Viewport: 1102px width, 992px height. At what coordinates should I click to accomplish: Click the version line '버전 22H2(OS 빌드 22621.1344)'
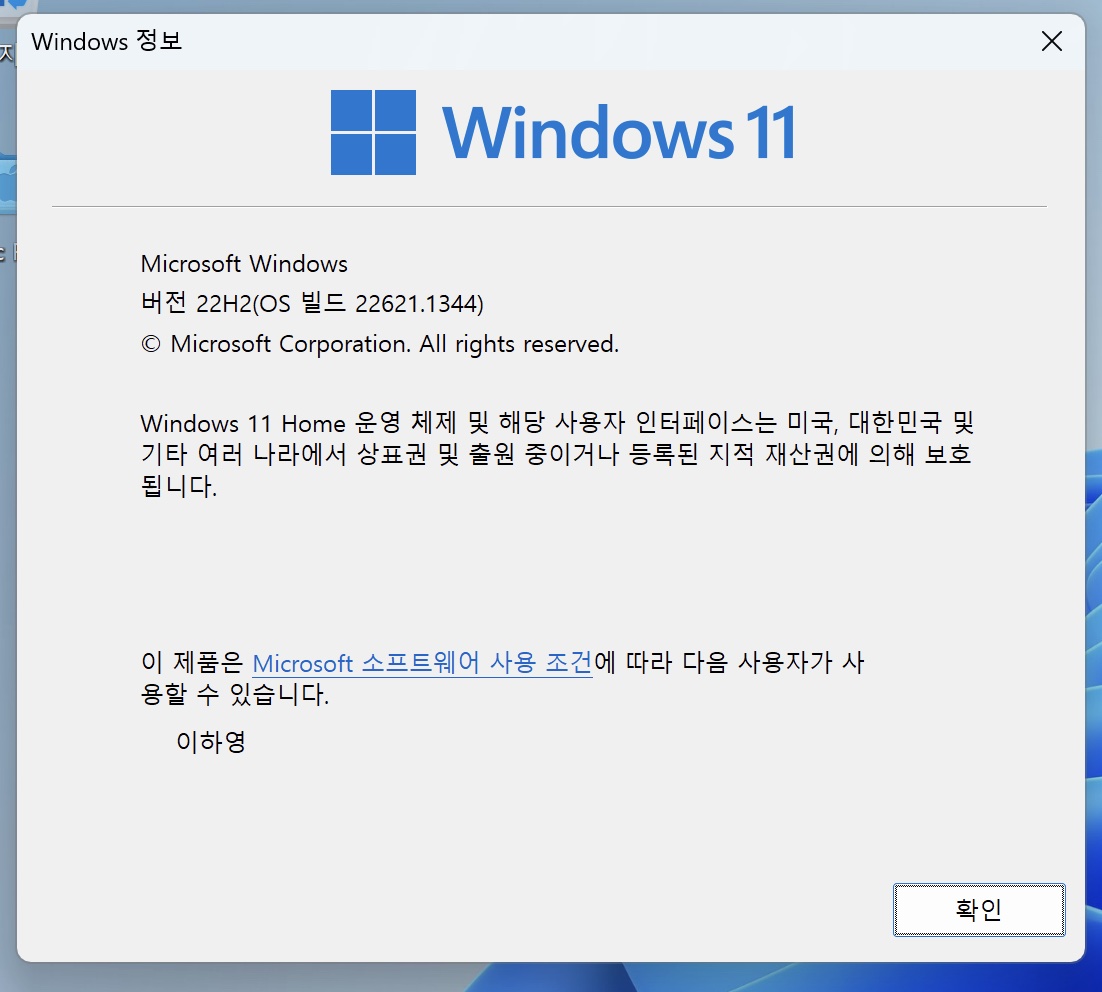tap(312, 303)
